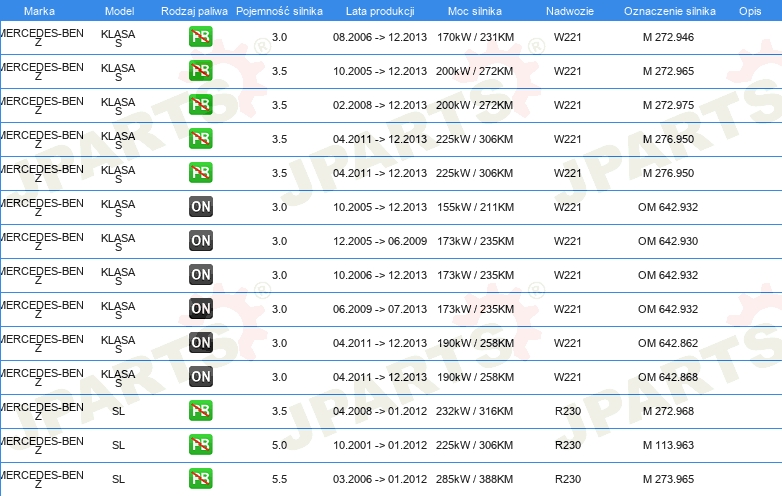Click the Marka column header

(39, 11)
